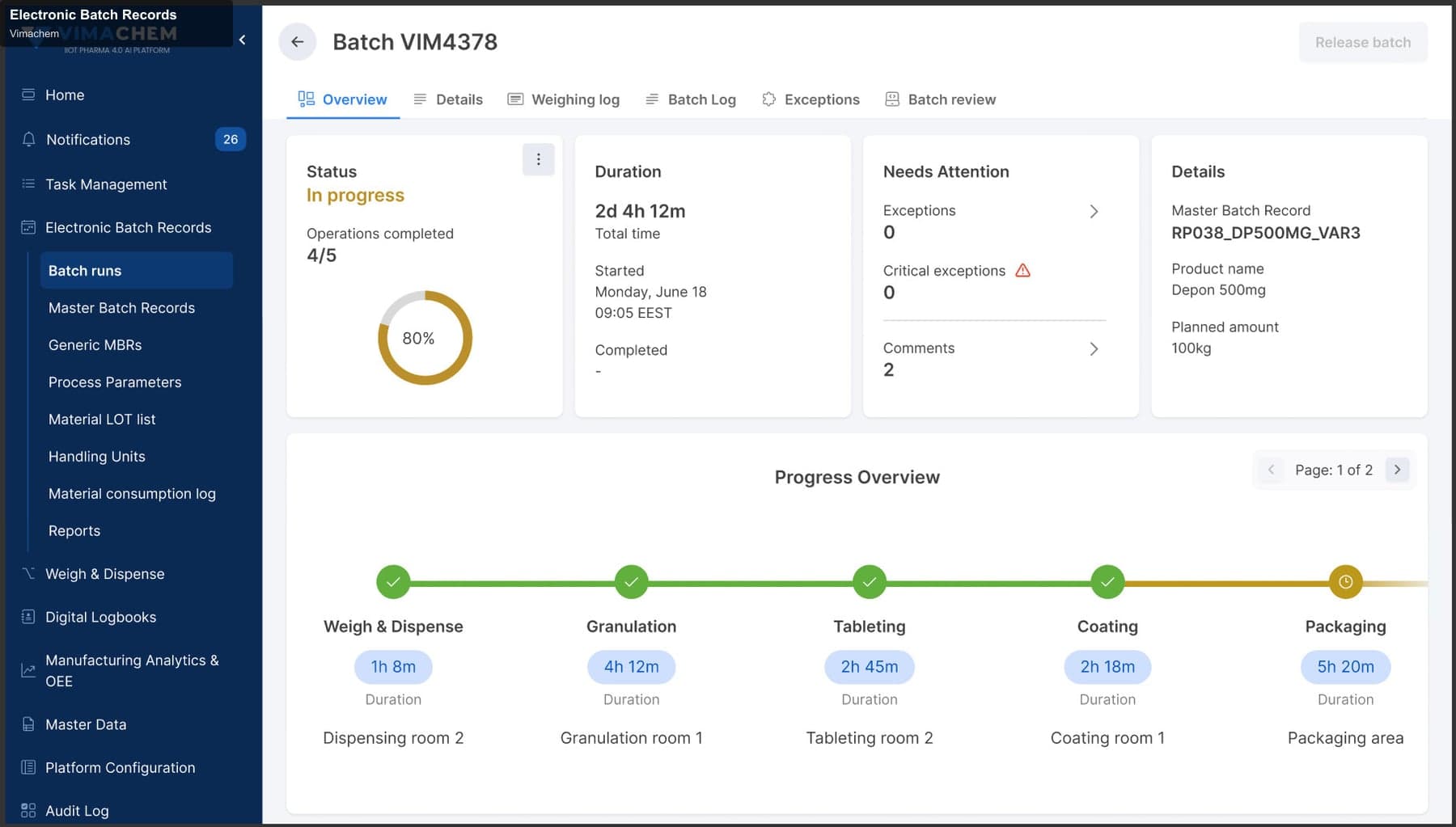Go to previous Progress Overview page
This screenshot has width=1456, height=827.
[x=1271, y=470]
